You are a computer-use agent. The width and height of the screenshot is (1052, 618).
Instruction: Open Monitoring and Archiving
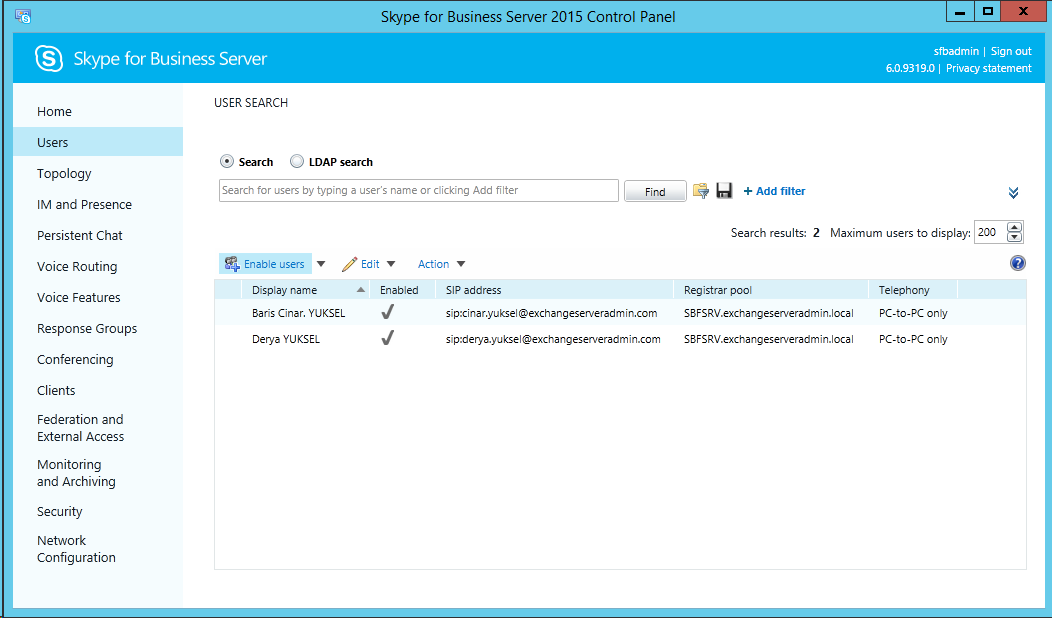[76, 472]
